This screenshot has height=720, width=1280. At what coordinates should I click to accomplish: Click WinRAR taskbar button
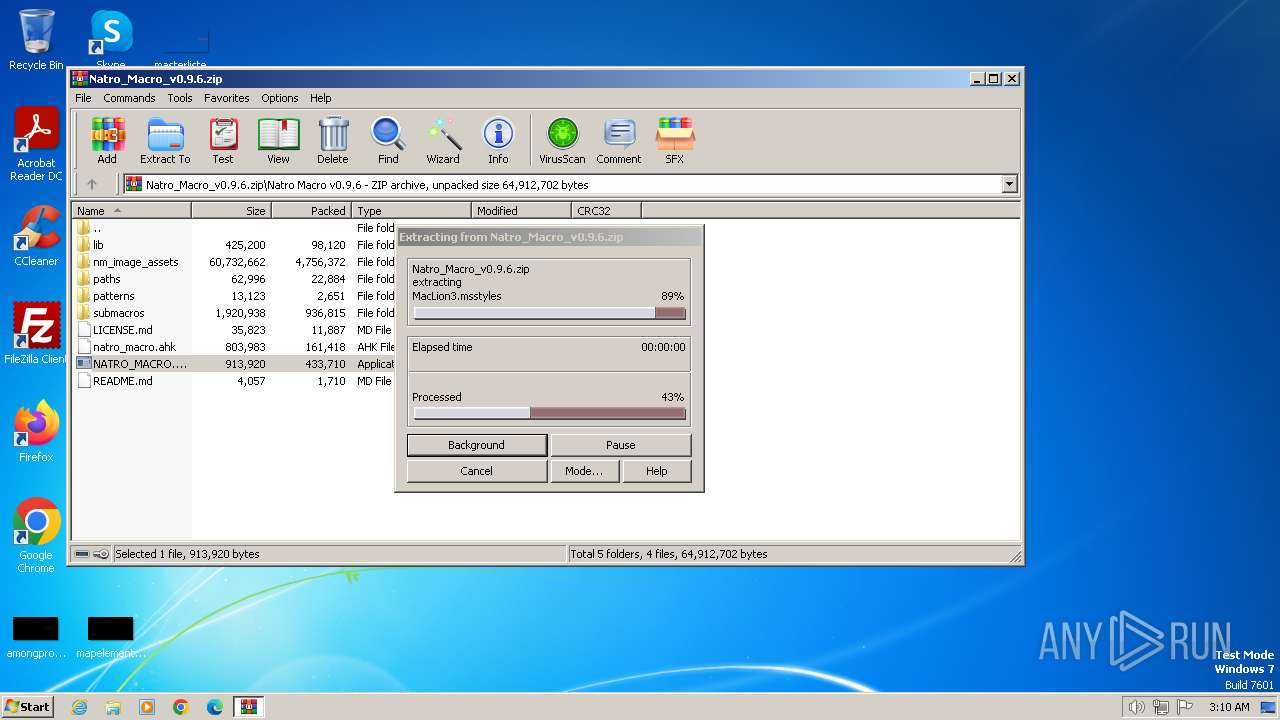pyautogui.click(x=249, y=707)
